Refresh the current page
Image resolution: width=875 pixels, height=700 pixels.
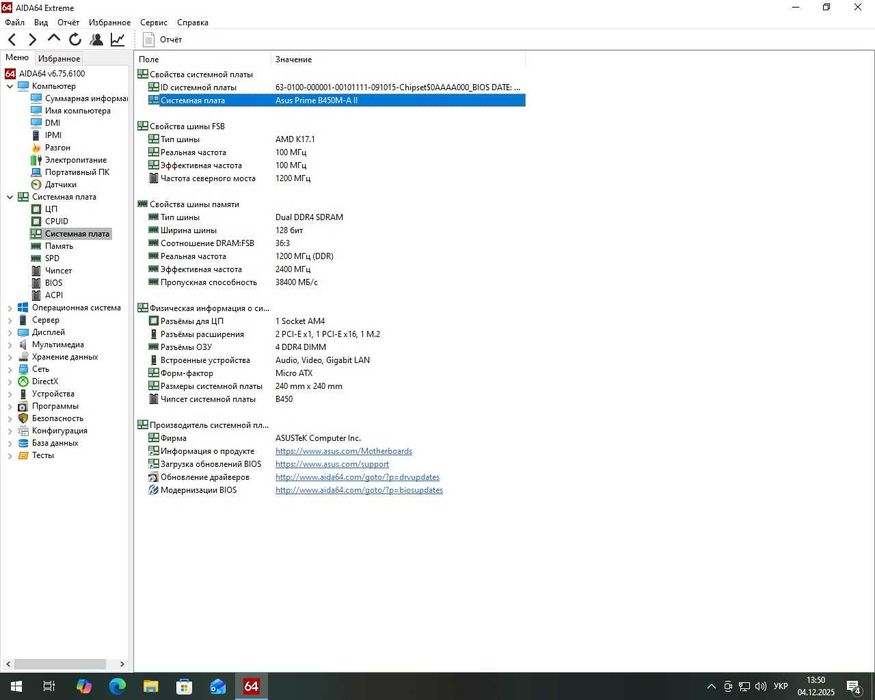click(x=75, y=40)
